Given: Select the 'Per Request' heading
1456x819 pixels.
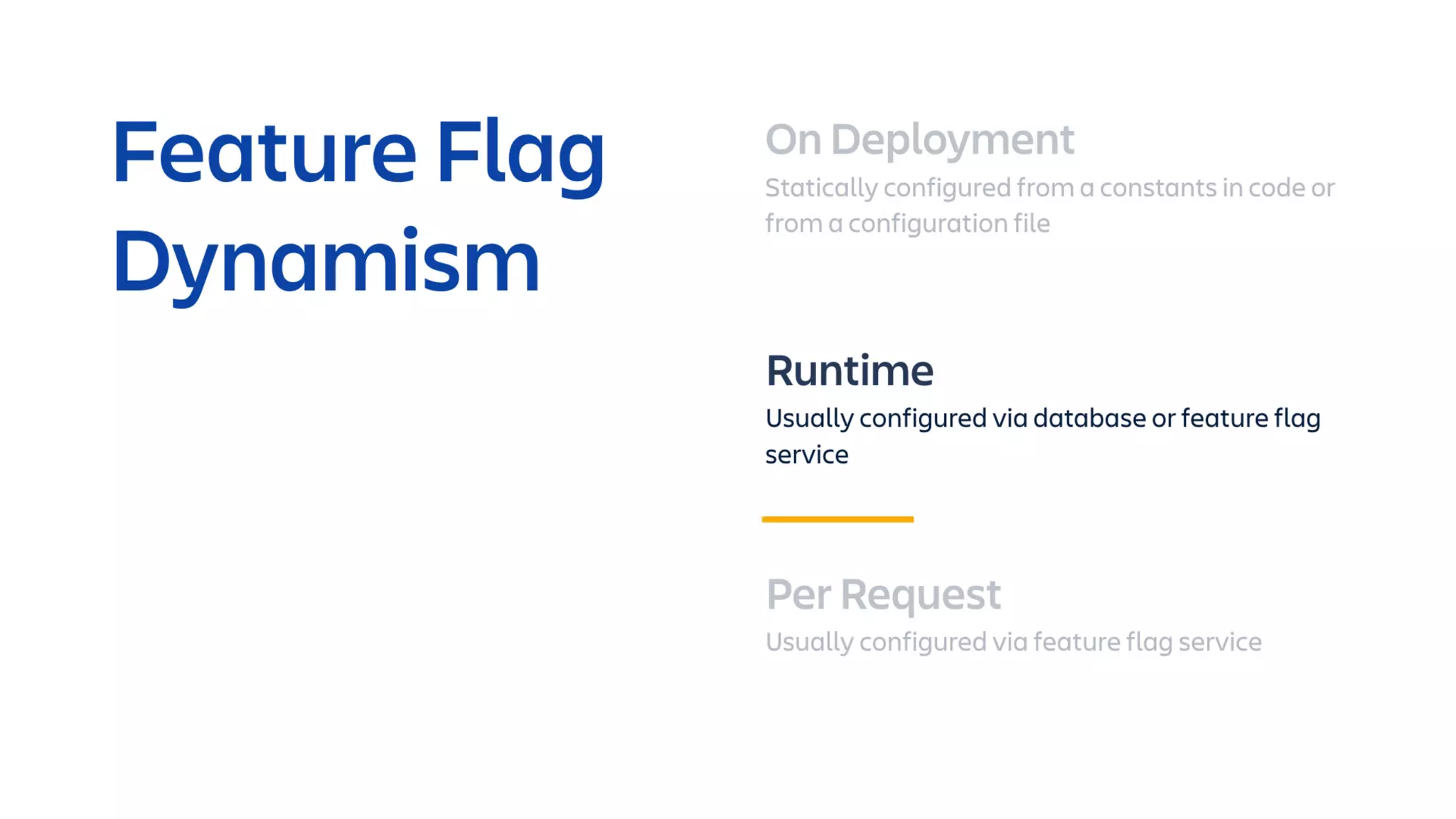Looking at the screenshot, I should pyautogui.click(x=884, y=594).
